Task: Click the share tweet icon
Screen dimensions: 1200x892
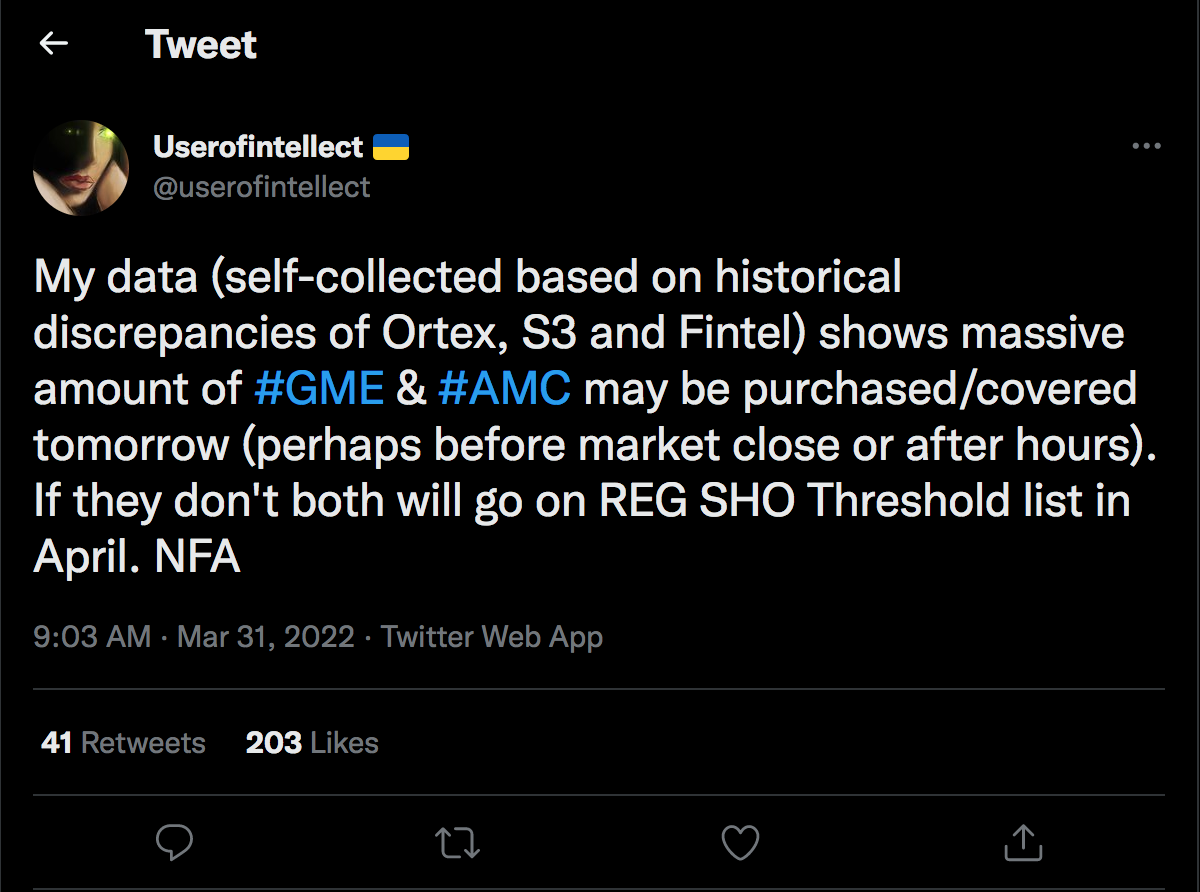Action: pyautogui.click(x=1022, y=842)
